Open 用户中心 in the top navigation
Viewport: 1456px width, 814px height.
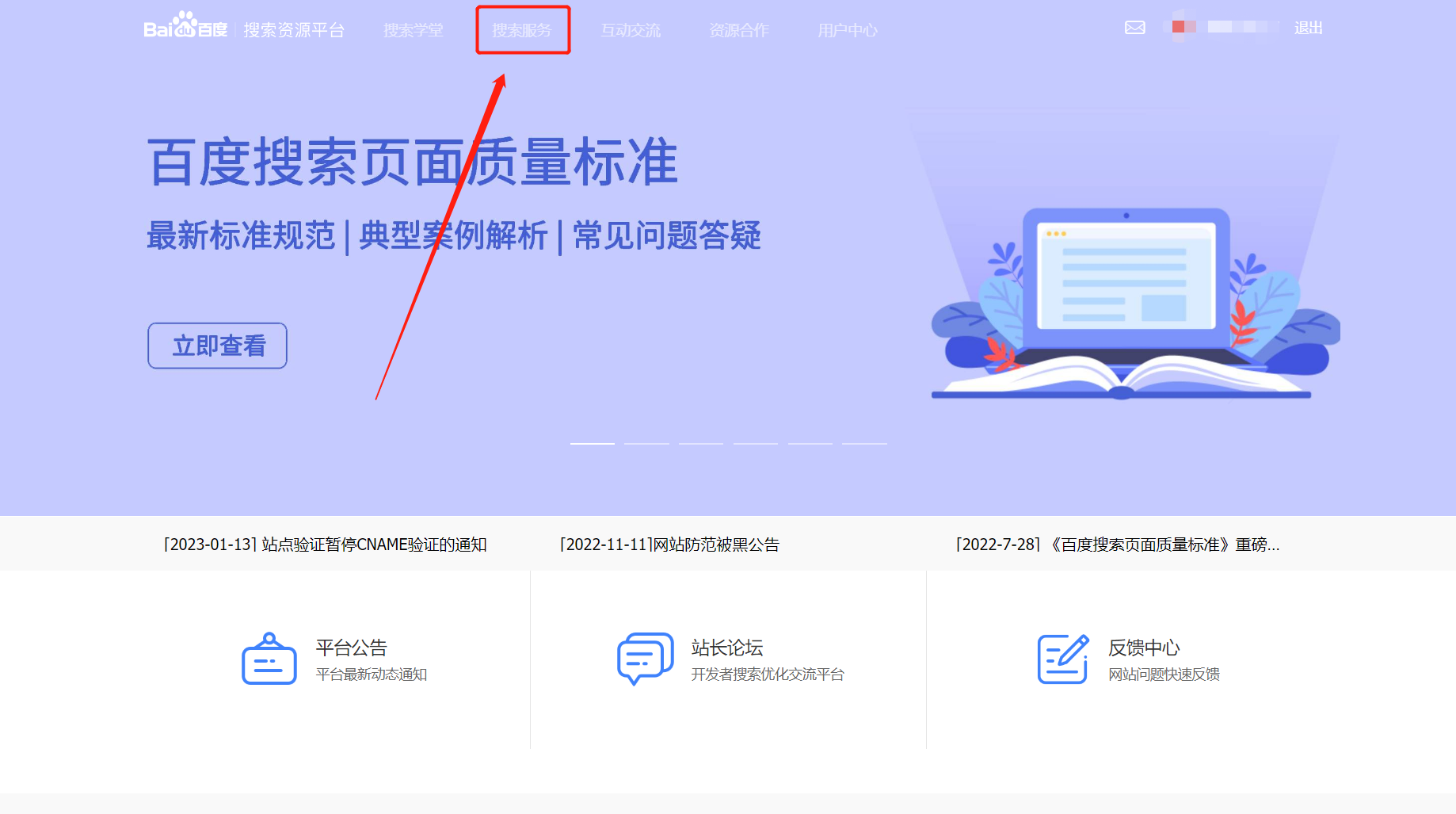point(847,30)
